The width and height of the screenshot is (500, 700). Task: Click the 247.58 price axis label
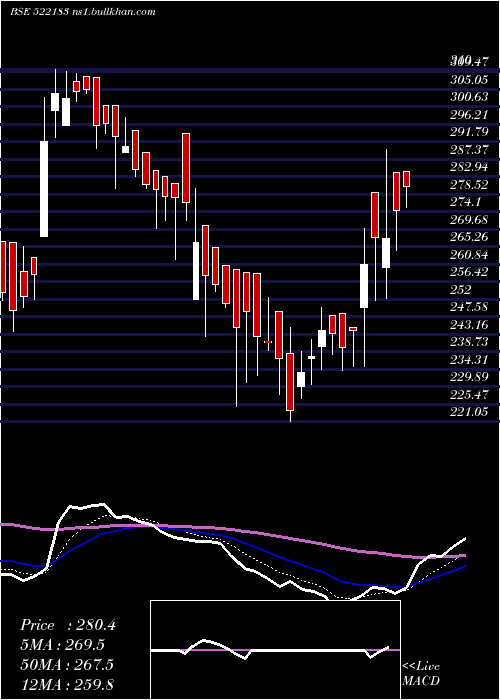468,307
